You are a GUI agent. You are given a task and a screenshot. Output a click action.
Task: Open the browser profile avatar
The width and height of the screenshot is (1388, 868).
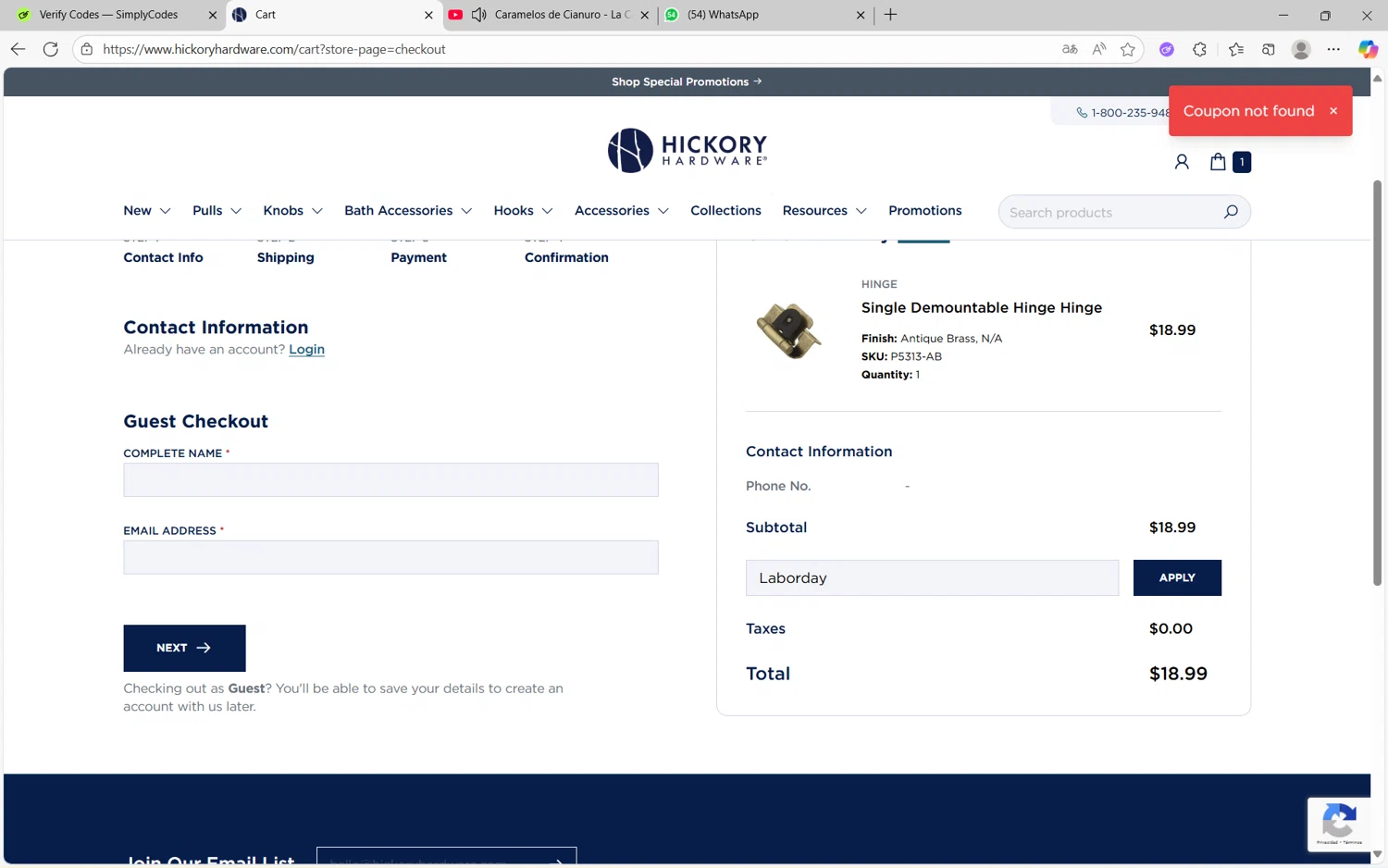(x=1301, y=49)
